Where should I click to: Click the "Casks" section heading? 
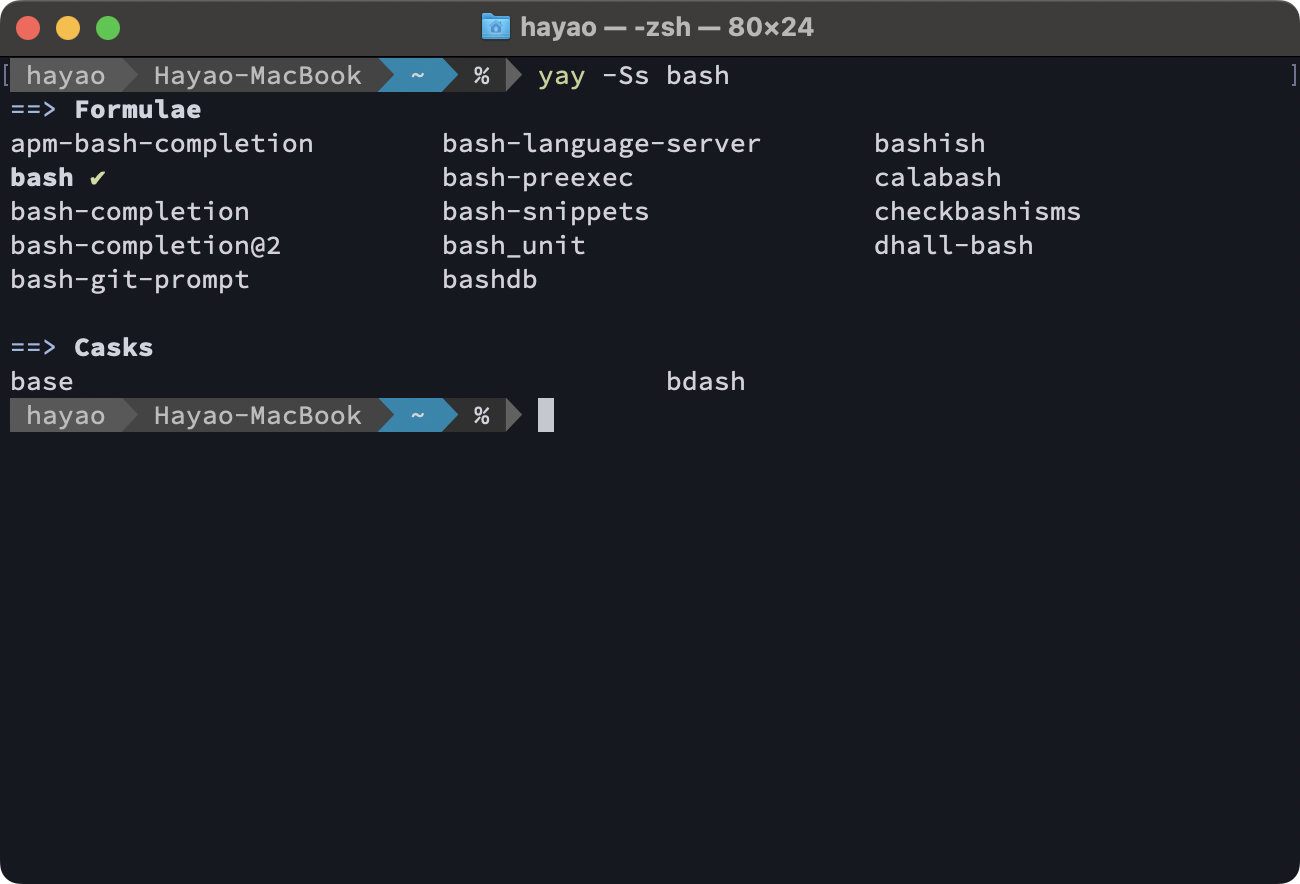[114, 348]
